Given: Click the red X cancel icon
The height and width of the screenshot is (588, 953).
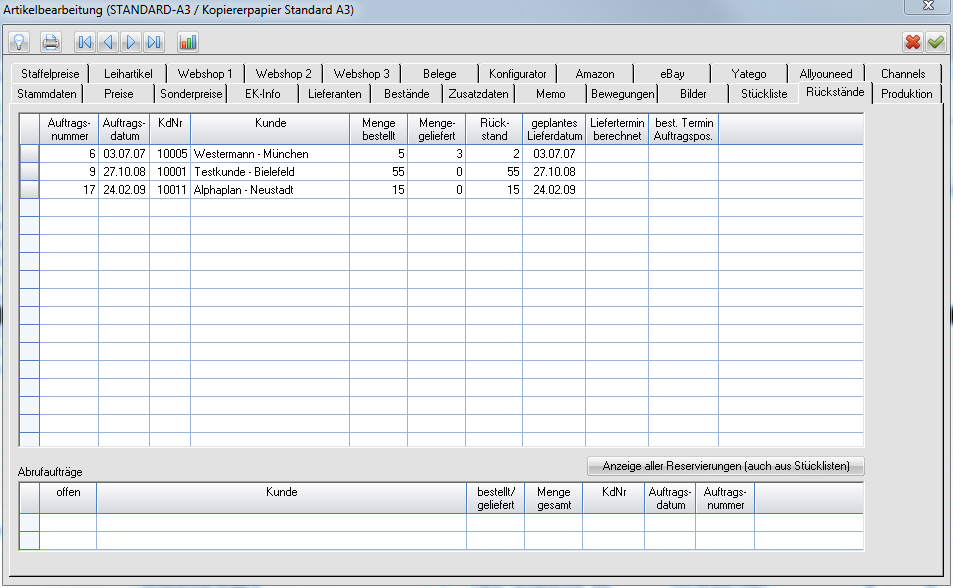Looking at the screenshot, I should coord(913,42).
